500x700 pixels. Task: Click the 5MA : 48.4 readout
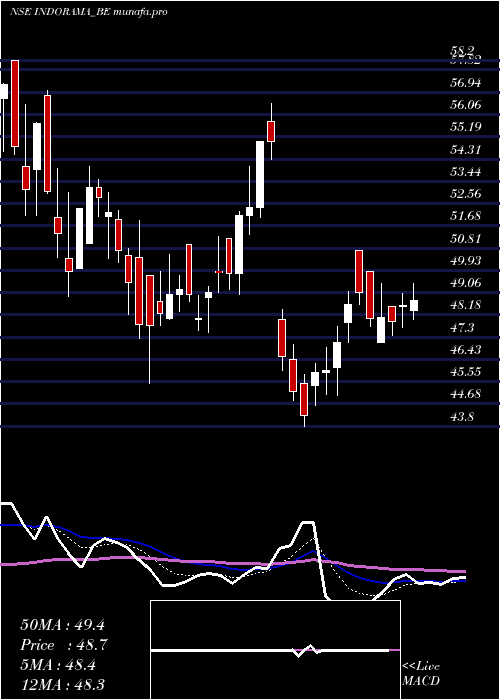[58, 665]
